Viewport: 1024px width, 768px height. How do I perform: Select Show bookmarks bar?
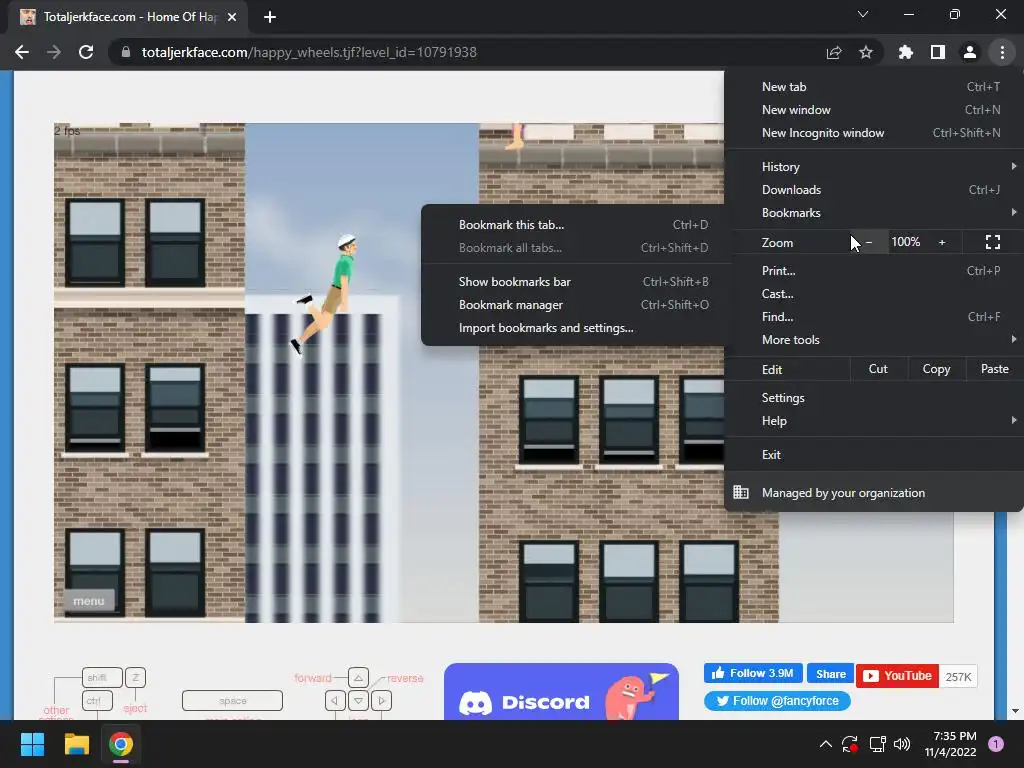tap(575, 281)
